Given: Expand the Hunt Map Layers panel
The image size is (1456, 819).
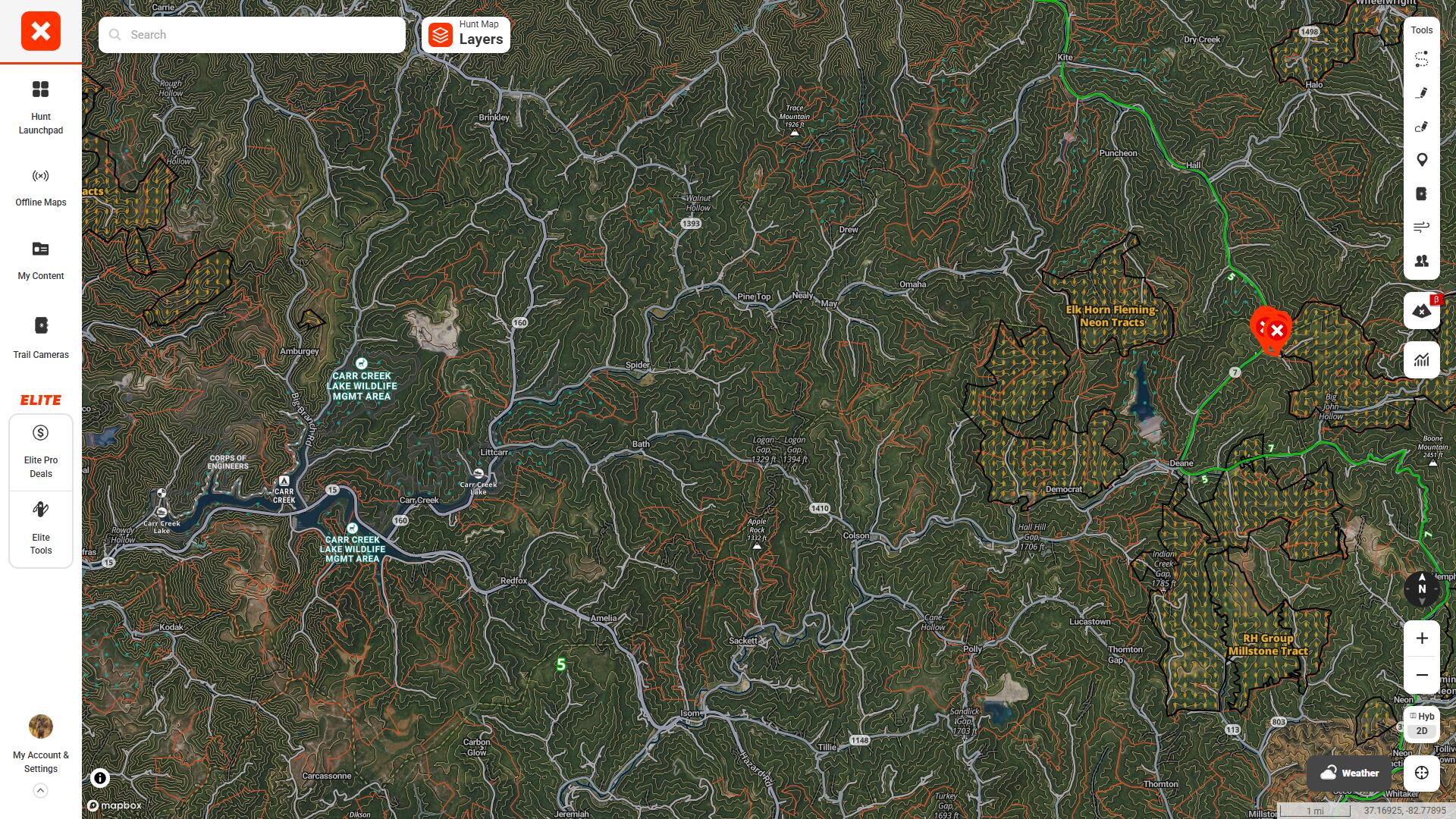Looking at the screenshot, I should pos(466,35).
